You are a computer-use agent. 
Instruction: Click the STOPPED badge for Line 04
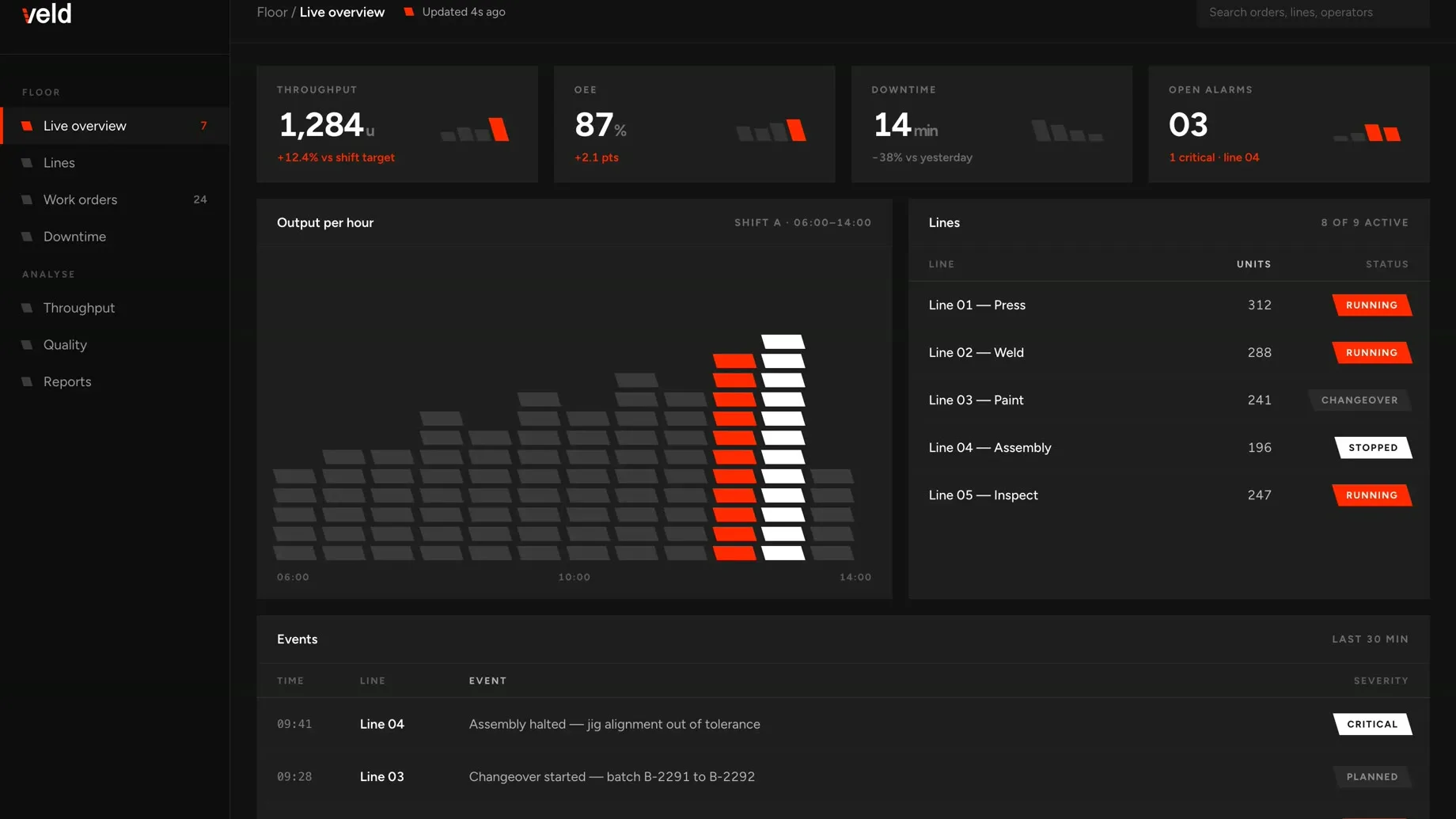click(x=1374, y=448)
